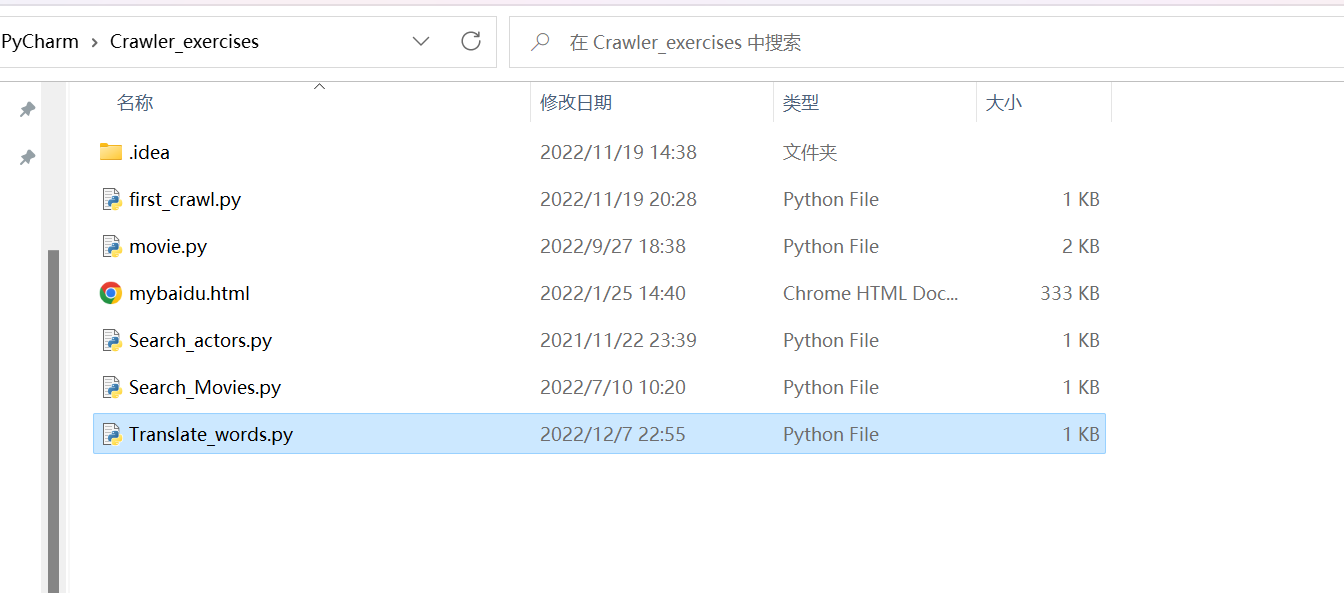This screenshot has width=1344, height=593.
Task: Click the first pin icon in sidebar
Action: point(28,109)
